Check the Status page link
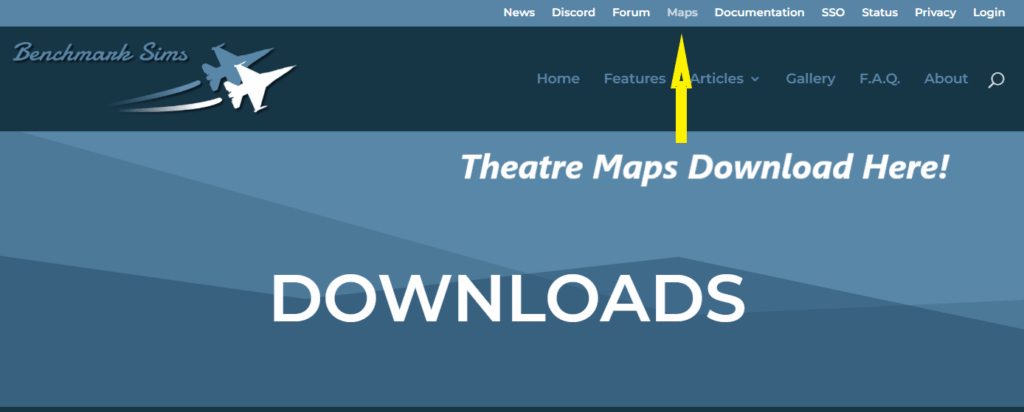1024x412 pixels. (880, 12)
